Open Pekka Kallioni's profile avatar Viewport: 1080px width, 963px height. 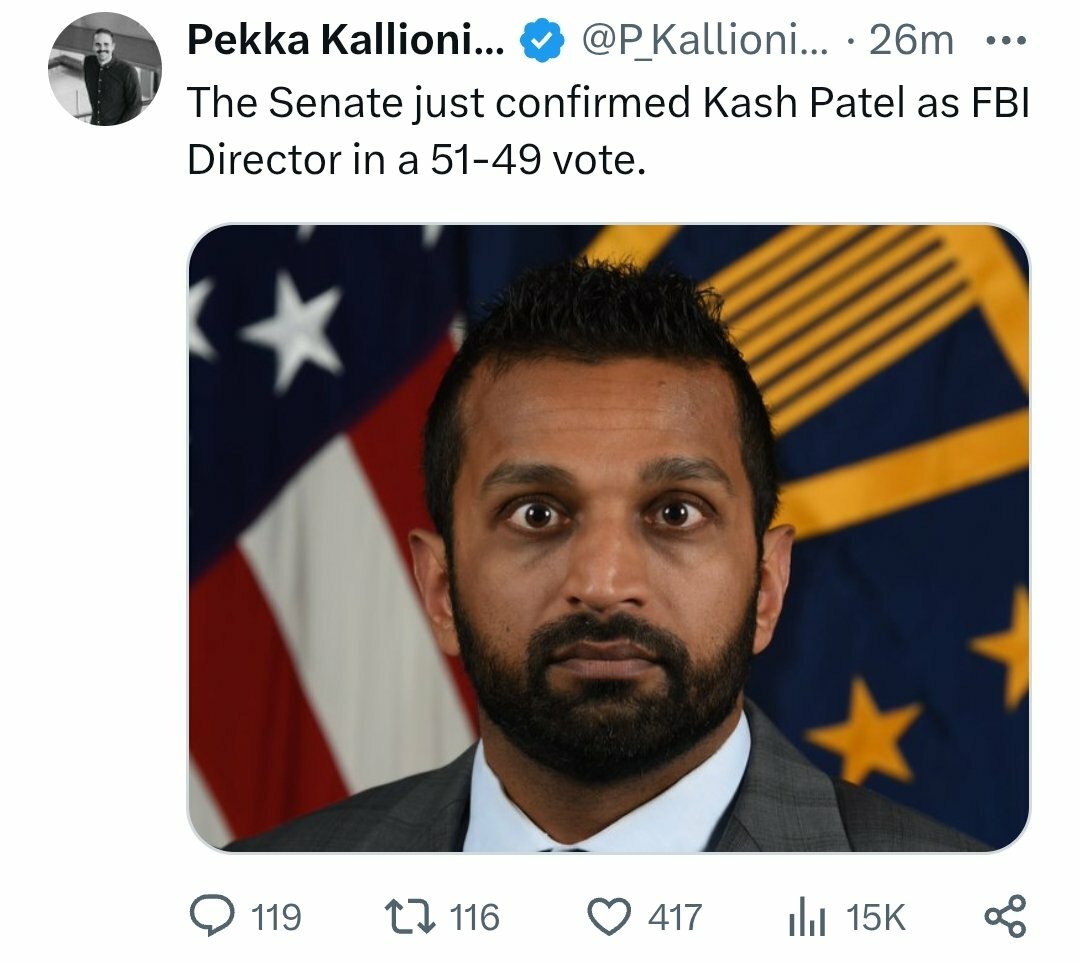[105, 69]
